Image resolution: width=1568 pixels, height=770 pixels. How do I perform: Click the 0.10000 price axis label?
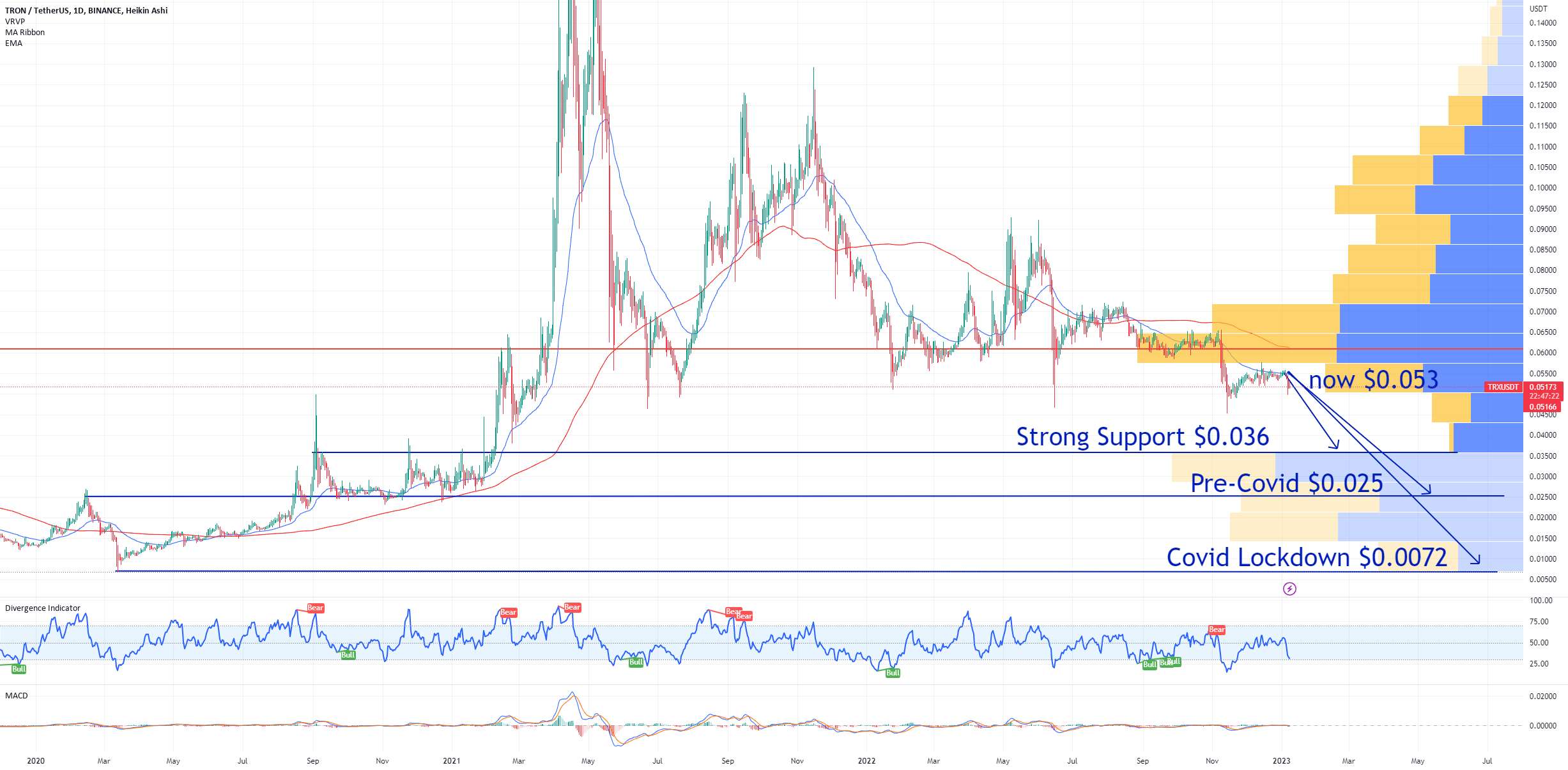pyautogui.click(x=1543, y=188)
